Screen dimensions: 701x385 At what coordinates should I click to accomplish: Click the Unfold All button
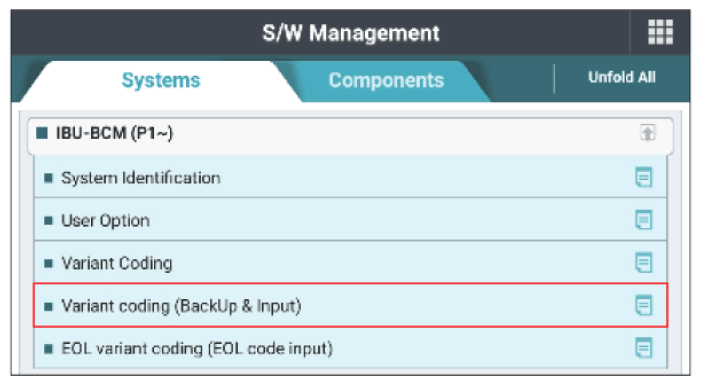point(621,77)
